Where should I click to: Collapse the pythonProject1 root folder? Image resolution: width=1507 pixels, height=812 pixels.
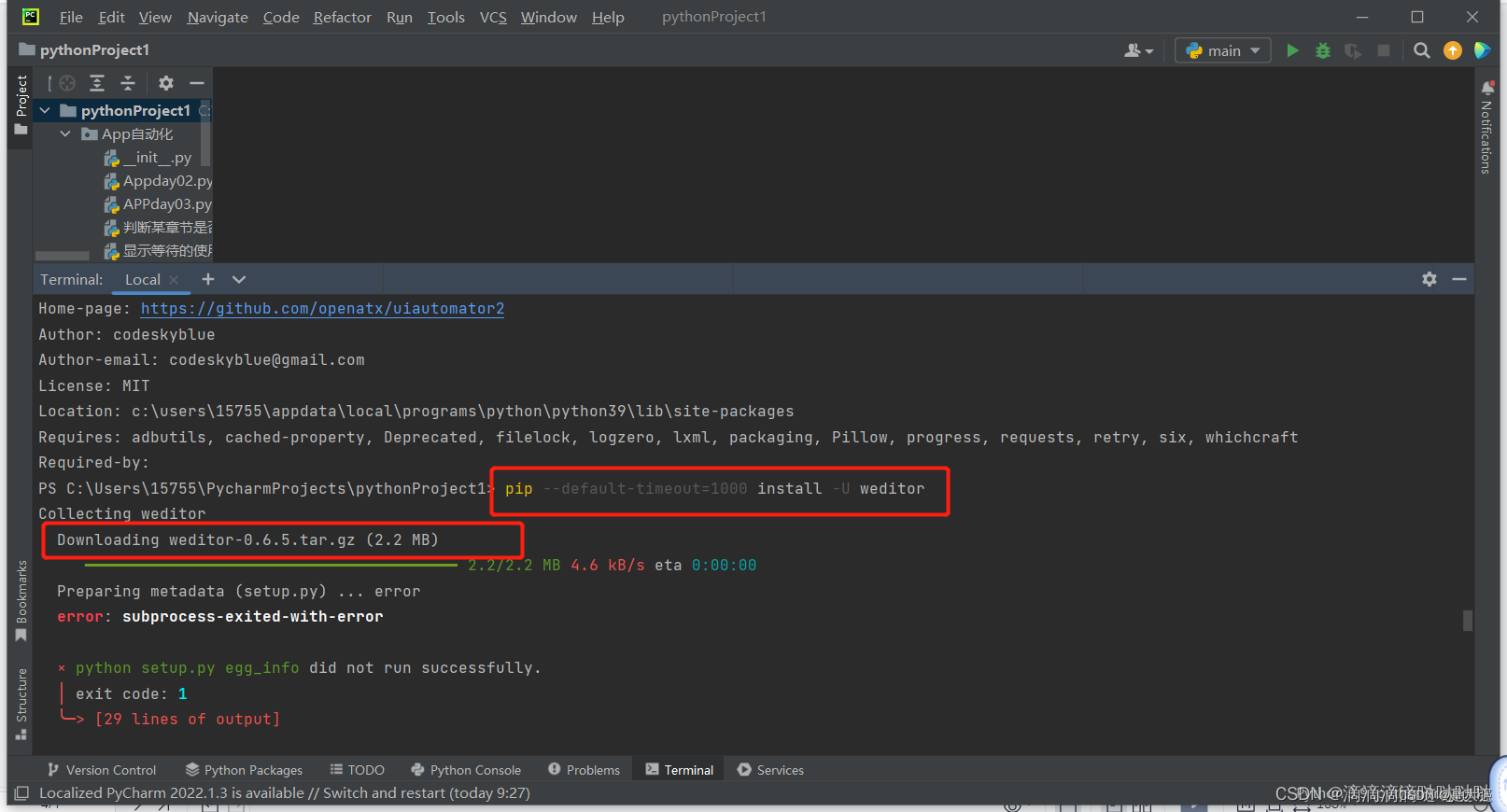tap(44, 110)
